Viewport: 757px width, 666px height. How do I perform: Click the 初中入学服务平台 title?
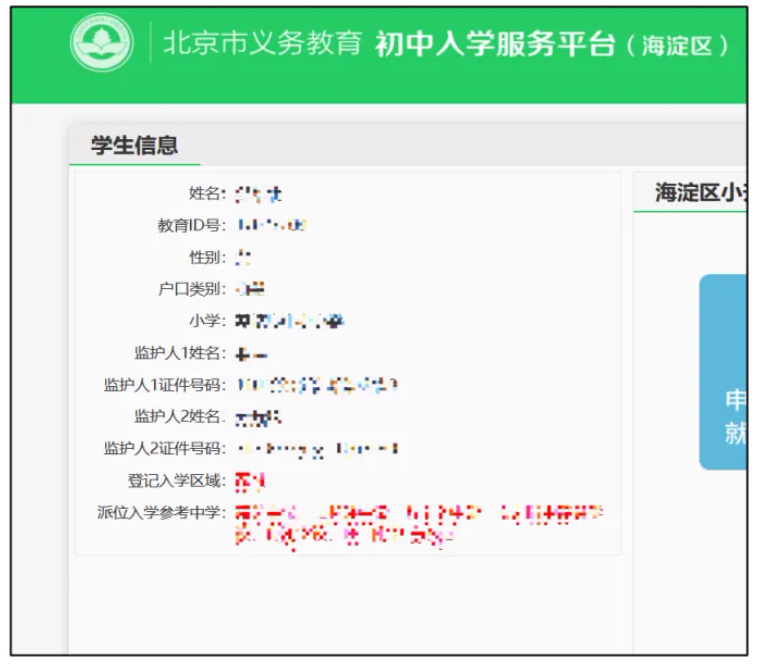coord(495,45)
